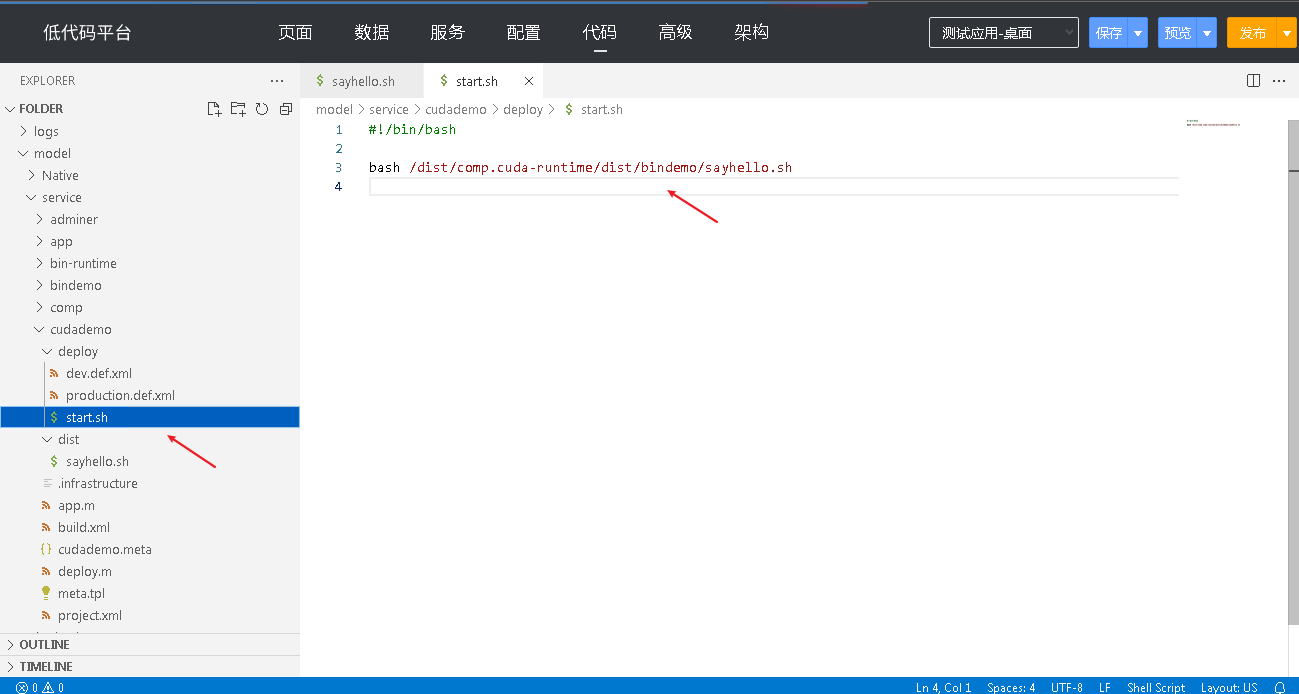The height and width of the screenshot is (694, 1299).
Task: Expand the TIMELINE section
Action: 149,667
